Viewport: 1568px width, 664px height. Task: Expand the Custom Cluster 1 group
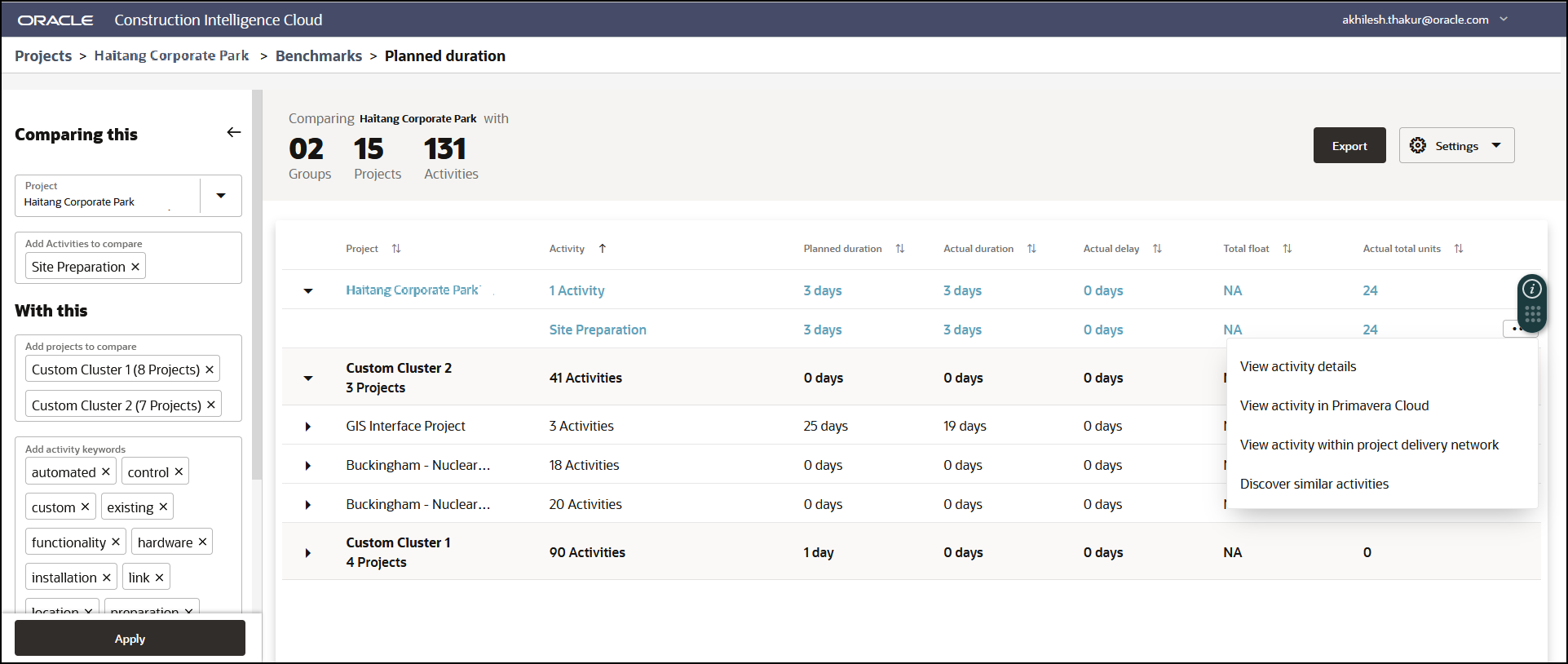308,553
